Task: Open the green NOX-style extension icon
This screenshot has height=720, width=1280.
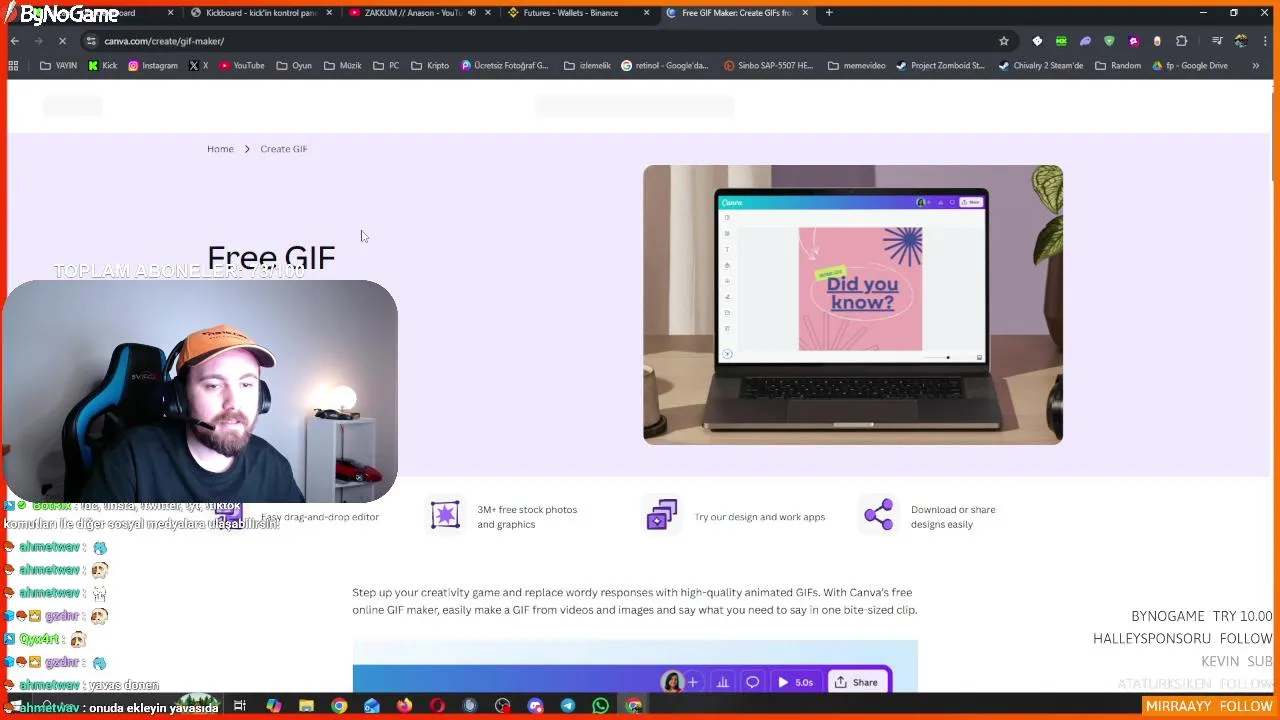Action: click(1061, 41)
